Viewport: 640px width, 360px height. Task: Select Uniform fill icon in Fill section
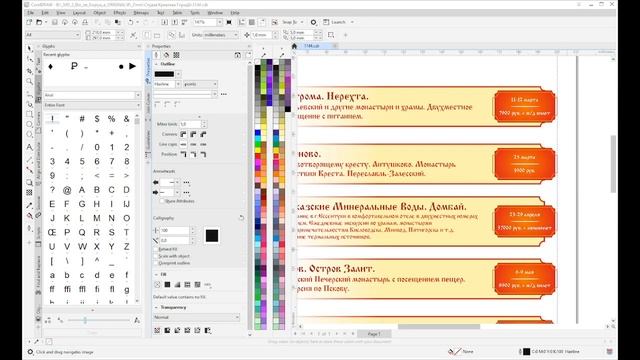(167, 284)
